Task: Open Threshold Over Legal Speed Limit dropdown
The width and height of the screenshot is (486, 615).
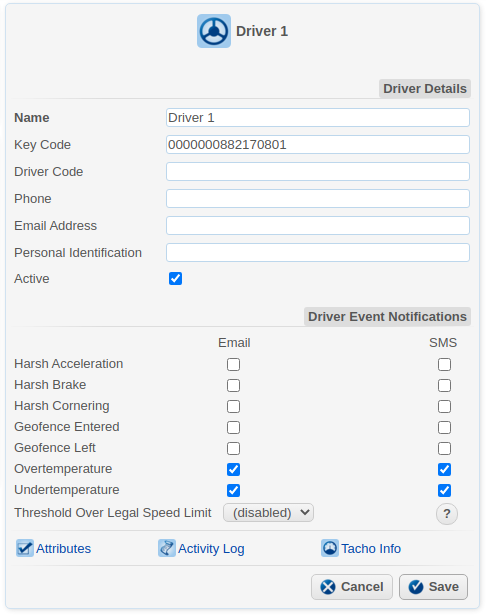Action: [268, 513]
